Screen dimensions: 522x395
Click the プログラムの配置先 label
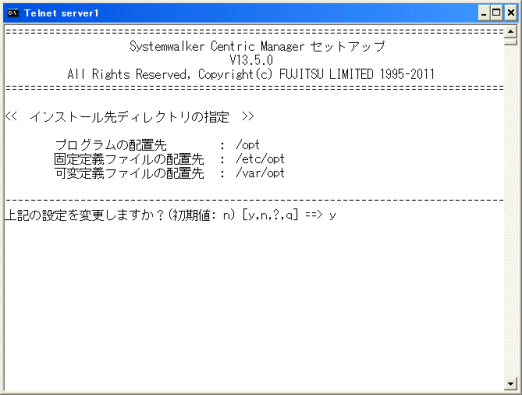pyautogui.click(x=110, y=145)
